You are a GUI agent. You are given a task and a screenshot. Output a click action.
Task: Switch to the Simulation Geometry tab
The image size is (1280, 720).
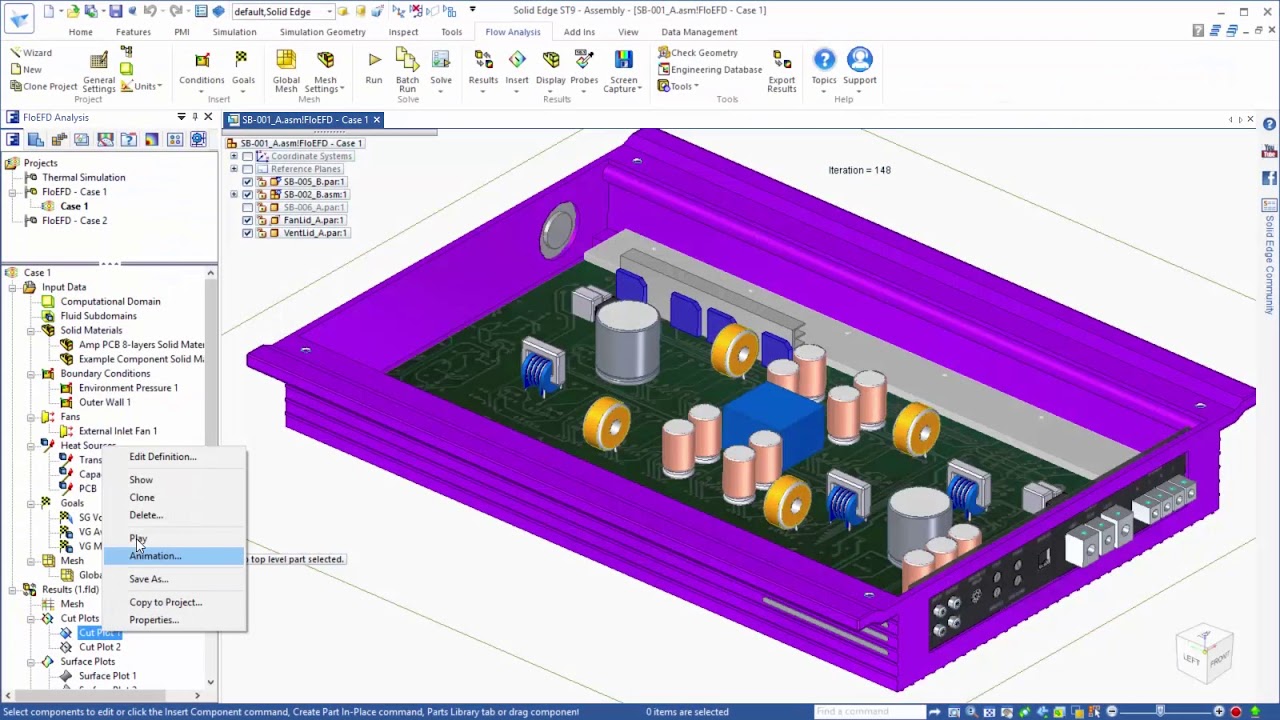click(322, 32)
